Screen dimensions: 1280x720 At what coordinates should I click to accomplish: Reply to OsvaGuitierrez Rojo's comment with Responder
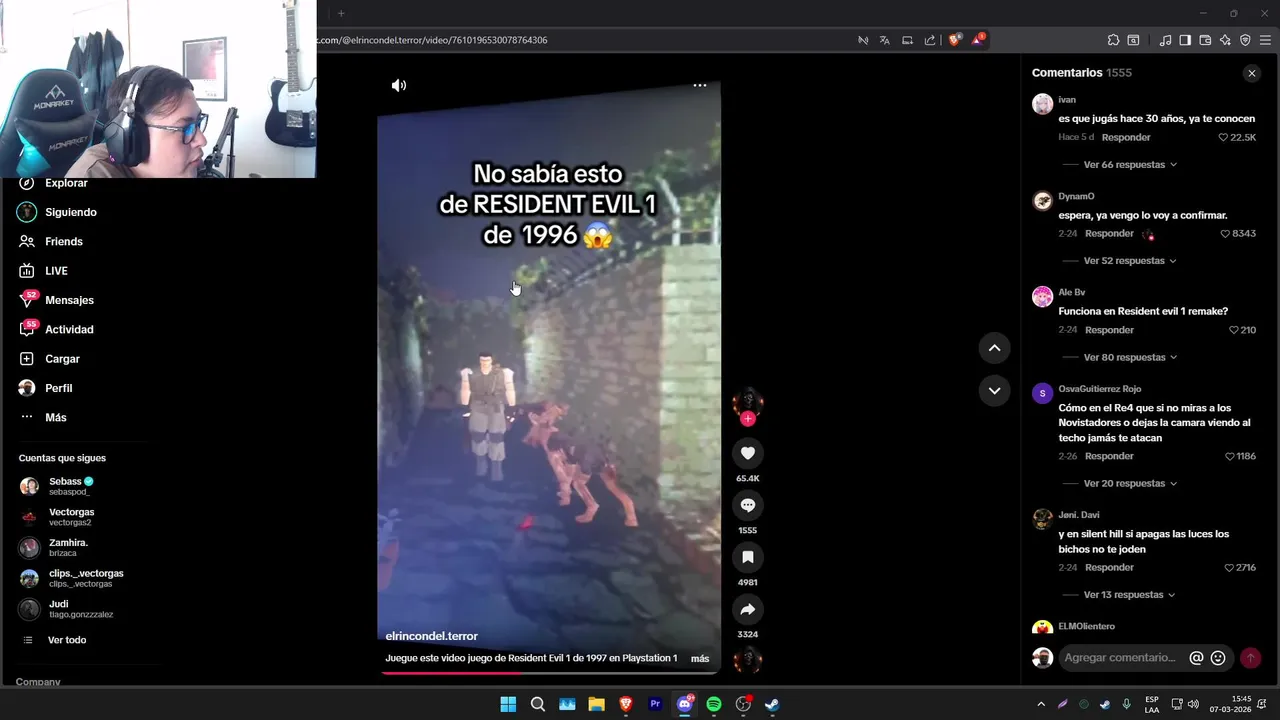(1109, 456)
